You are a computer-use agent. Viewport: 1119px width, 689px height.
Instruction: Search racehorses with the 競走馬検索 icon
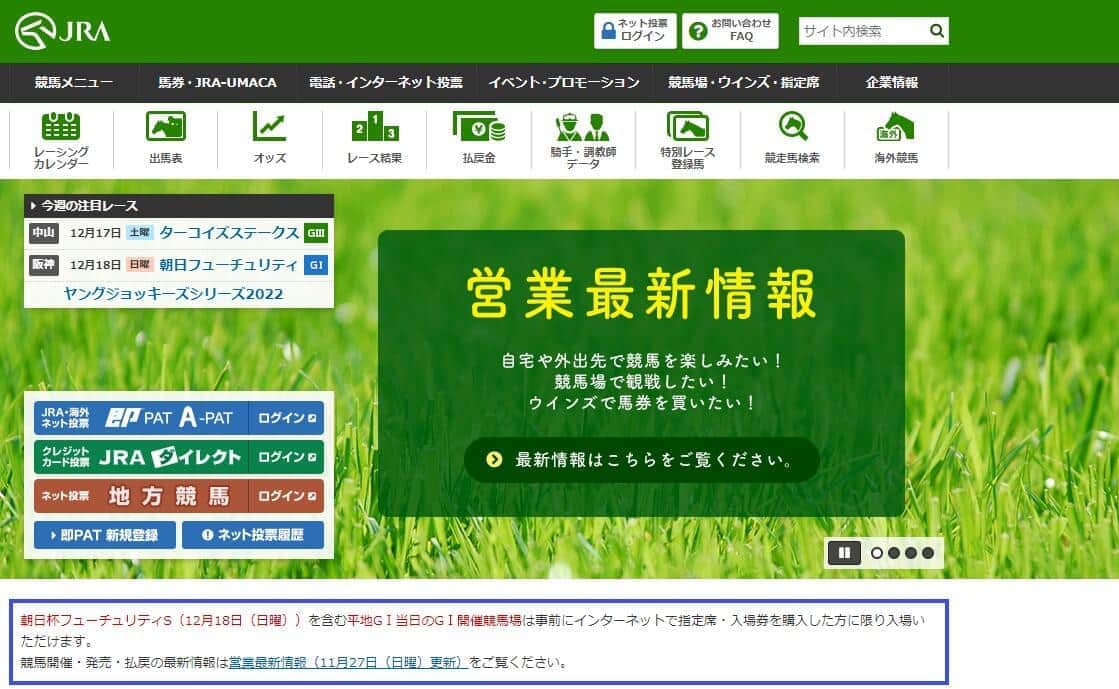coord(791,138)
